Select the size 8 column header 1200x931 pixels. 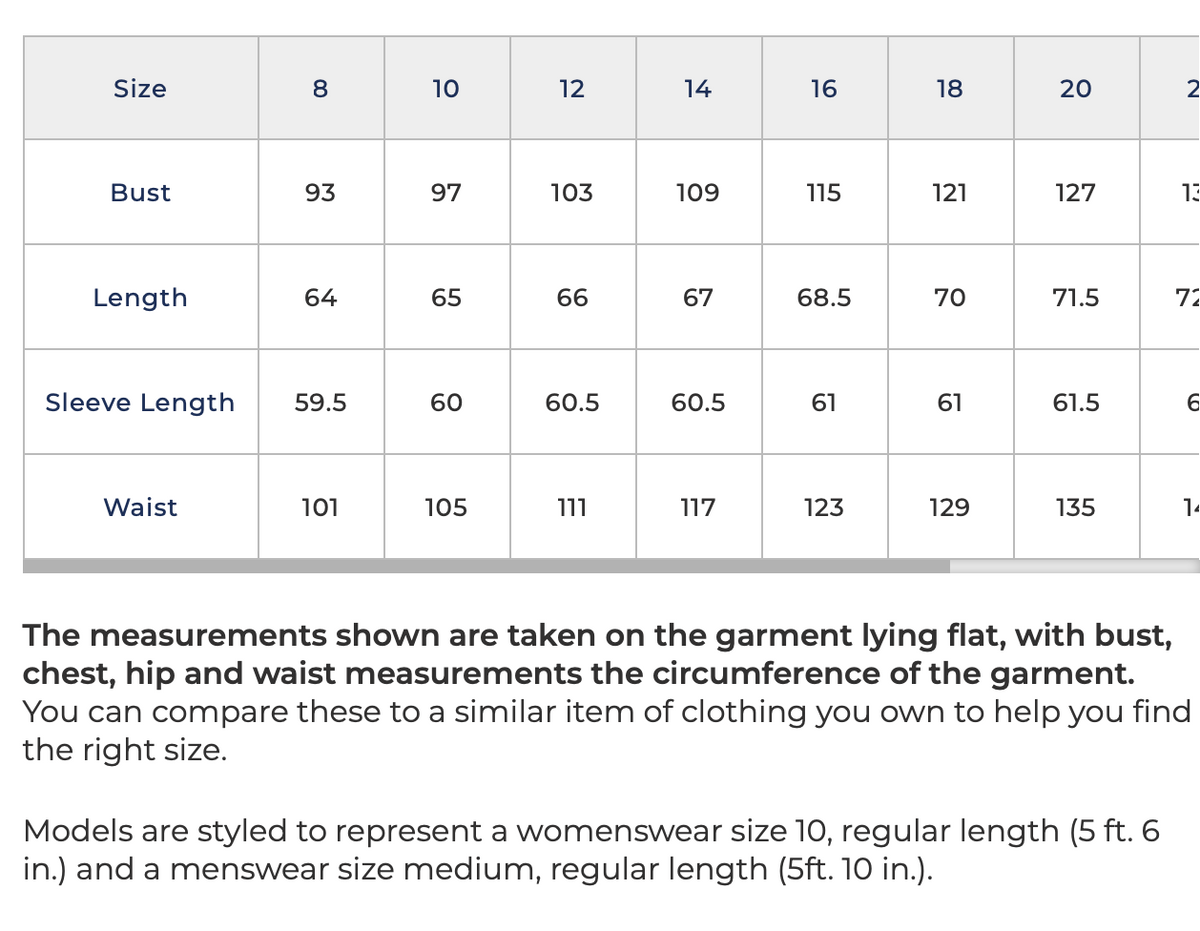tap(321, 88)
